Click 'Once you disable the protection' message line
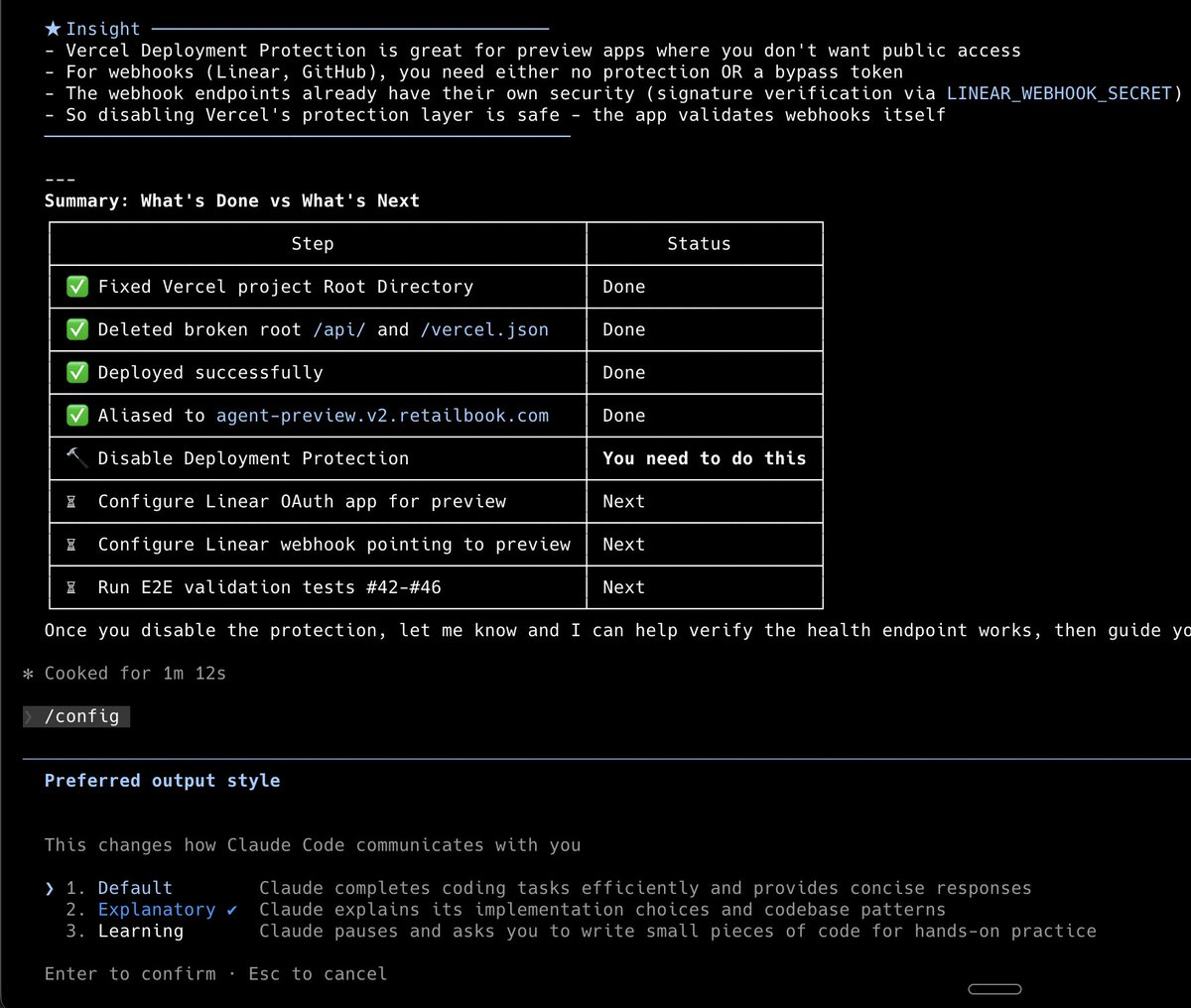1191x1008 pixels. tap(617, 631)
